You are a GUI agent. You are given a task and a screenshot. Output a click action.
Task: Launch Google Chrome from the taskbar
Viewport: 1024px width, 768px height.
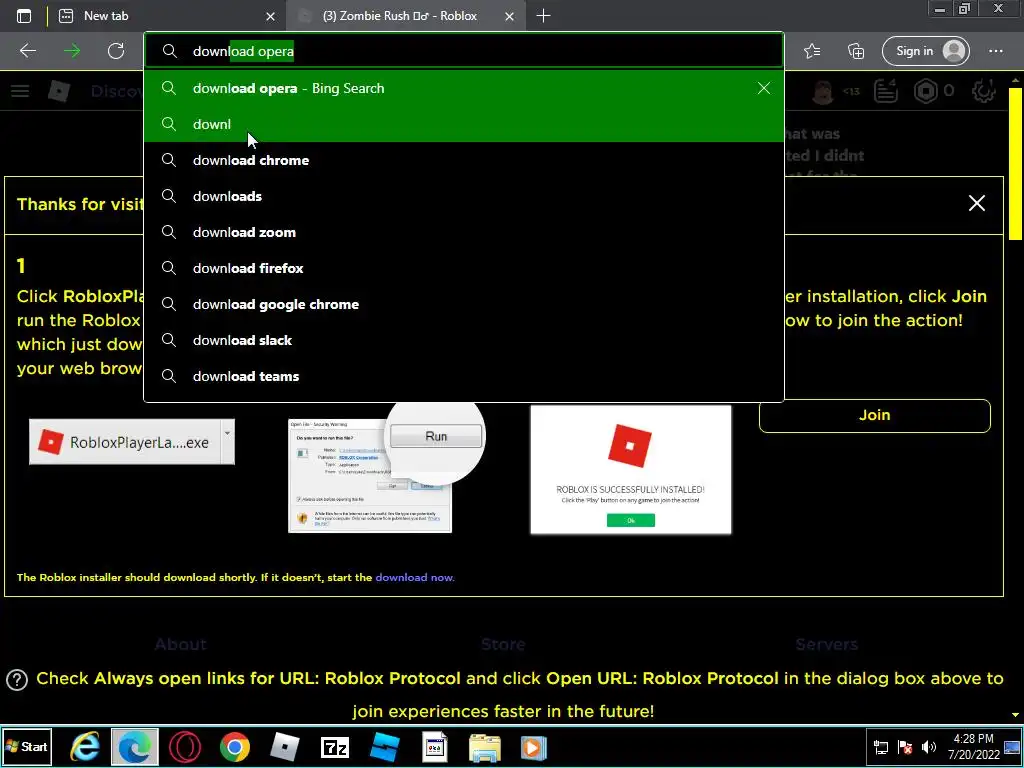[x=235, y=747]
